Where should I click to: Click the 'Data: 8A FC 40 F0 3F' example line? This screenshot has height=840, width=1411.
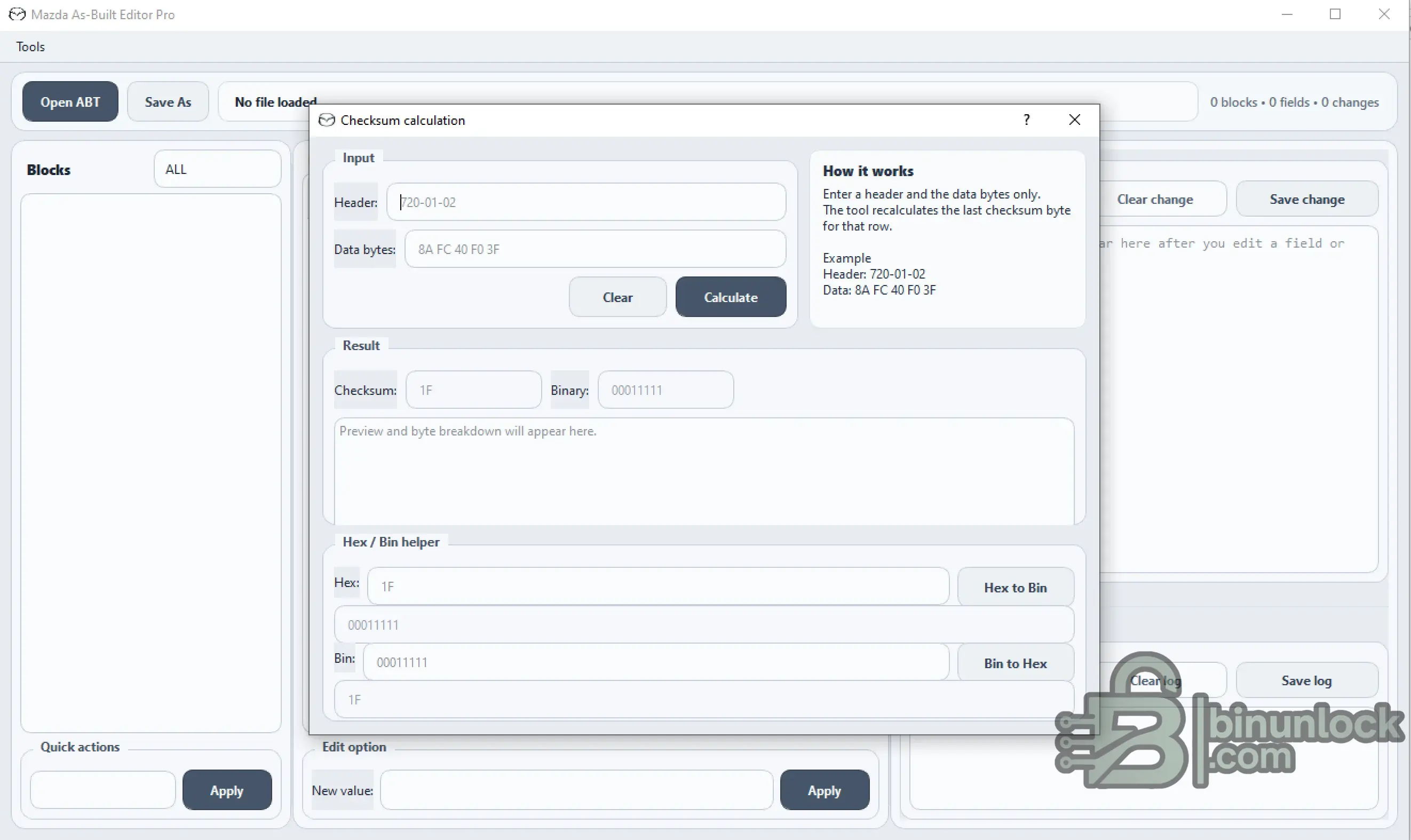(879, 290)
